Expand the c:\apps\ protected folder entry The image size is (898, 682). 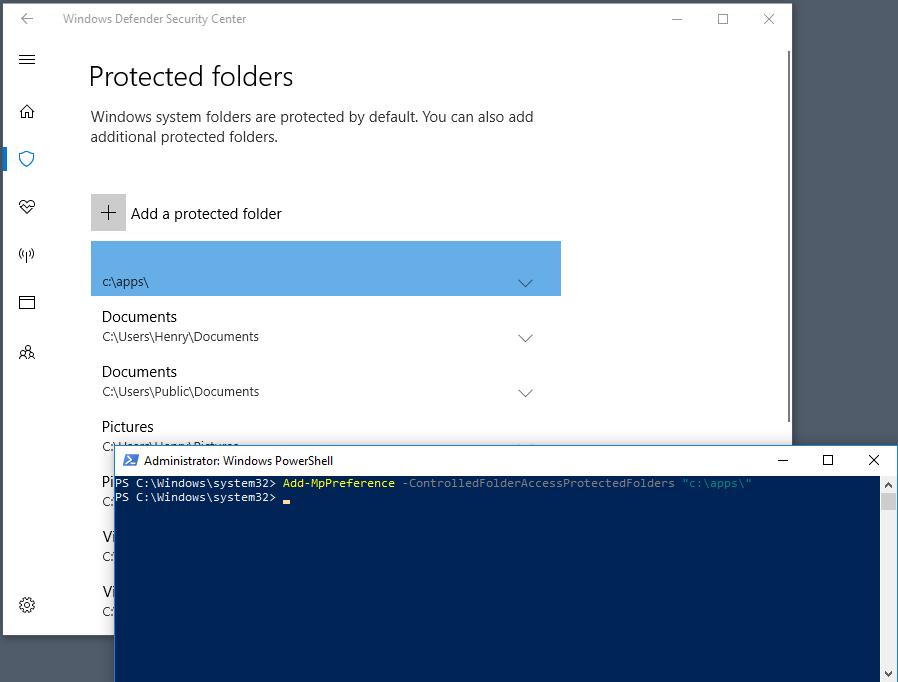point(525,283)
